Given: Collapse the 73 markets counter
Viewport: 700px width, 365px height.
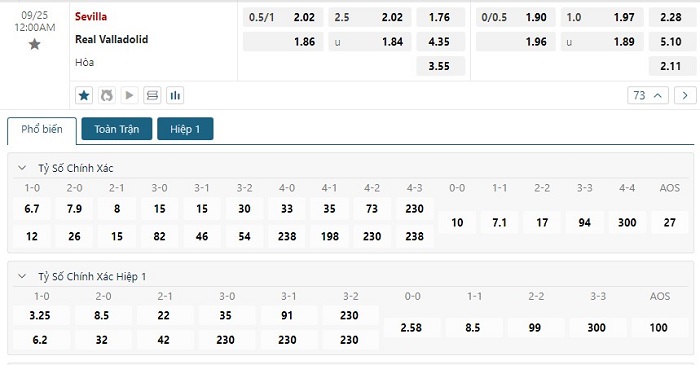Looking at the screenshot, I should 648,95.
